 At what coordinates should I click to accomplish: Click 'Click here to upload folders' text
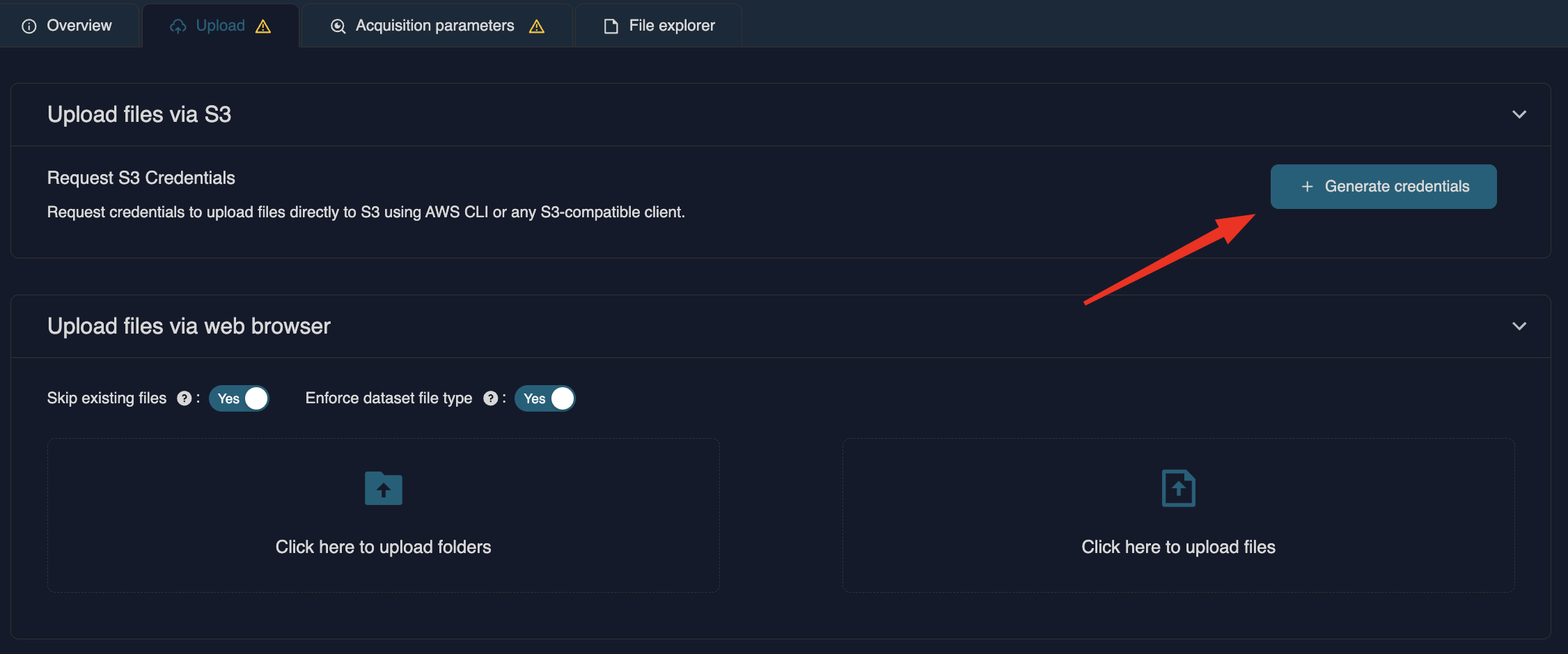[383, 547]
